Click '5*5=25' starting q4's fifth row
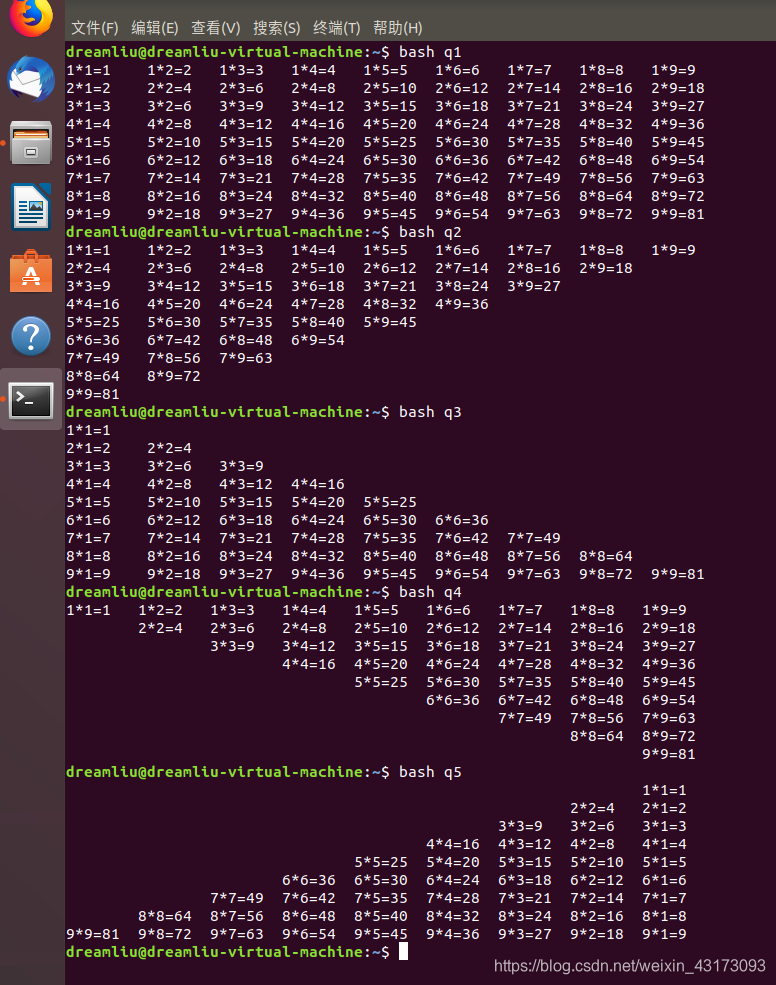The height and width of the screenshot is (985, 776). (x=381, y=682)
